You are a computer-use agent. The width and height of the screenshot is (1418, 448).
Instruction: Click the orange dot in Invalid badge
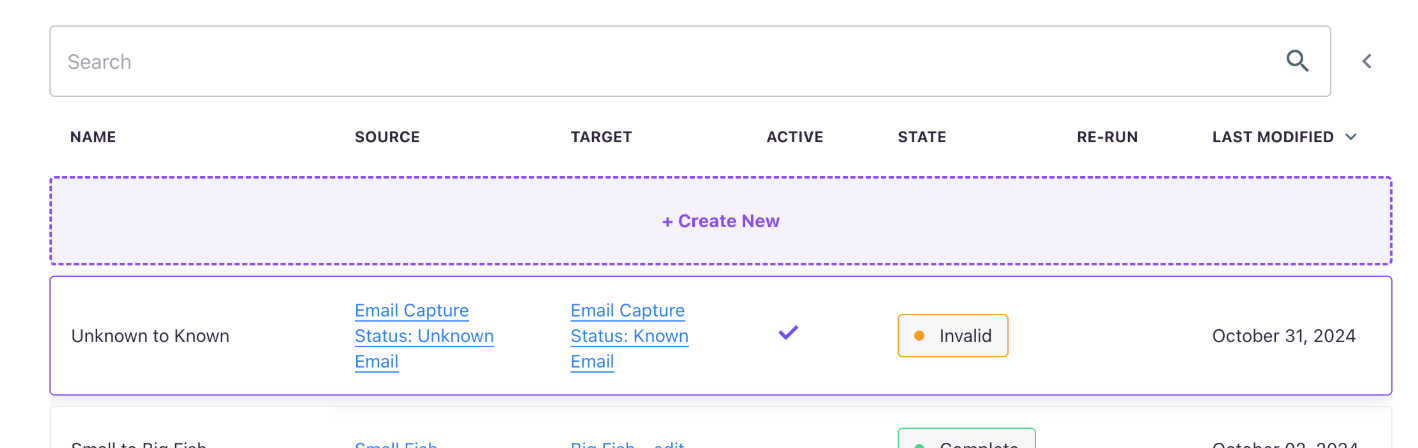(919, 336)
